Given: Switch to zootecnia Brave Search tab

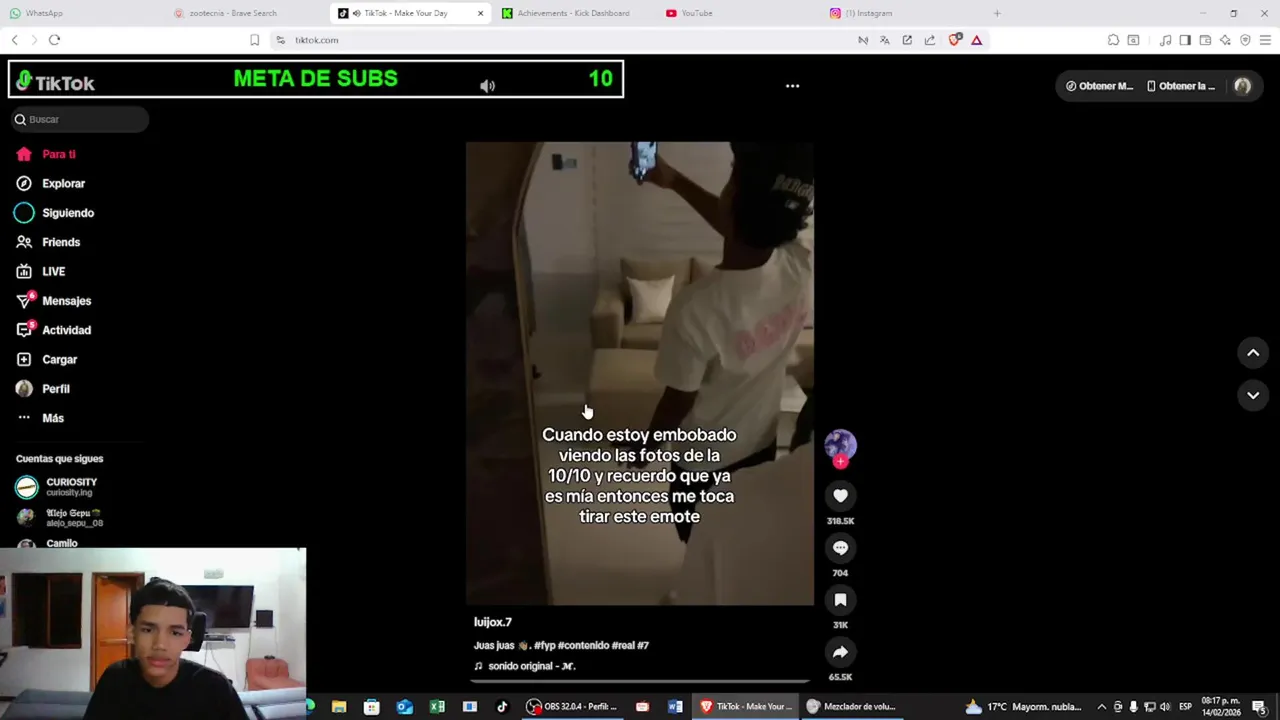Looking at the screenshot, I should (245, 13).
